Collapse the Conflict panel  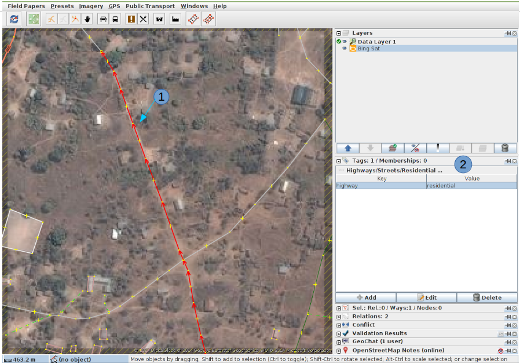click(339, 325)
